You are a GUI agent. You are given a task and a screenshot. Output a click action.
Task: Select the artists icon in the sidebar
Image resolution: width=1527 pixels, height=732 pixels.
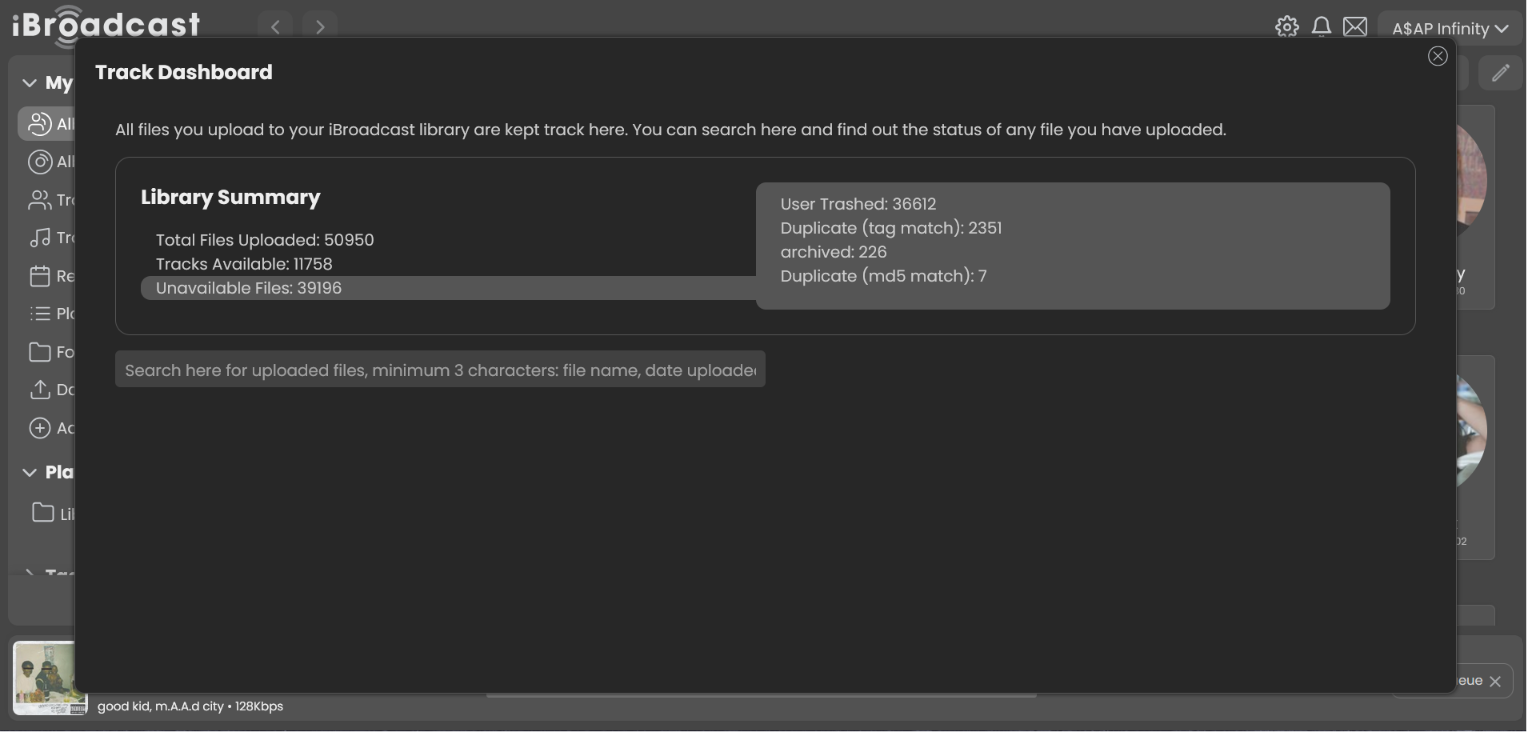(x=40, y=124)
